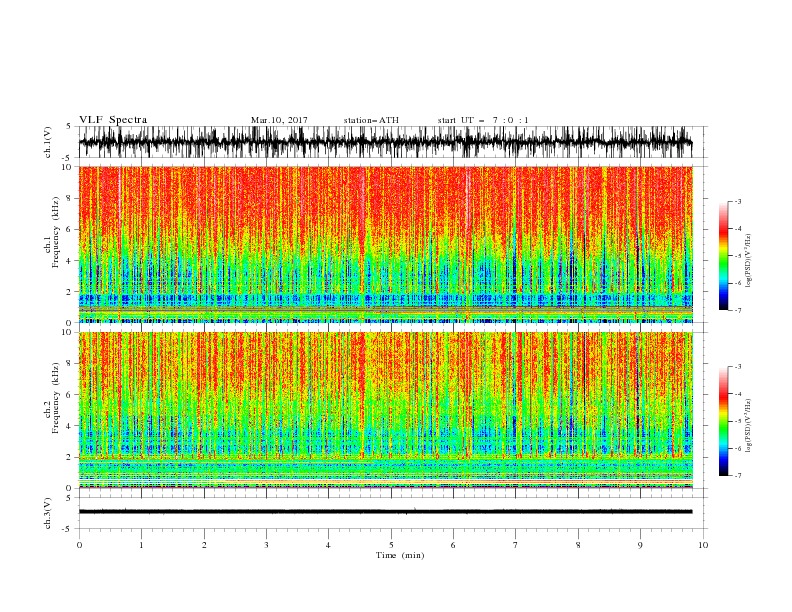Click the ch.1 voltage waveform trace
This screenshot has height=612, width=792.
tap(385, 142)
